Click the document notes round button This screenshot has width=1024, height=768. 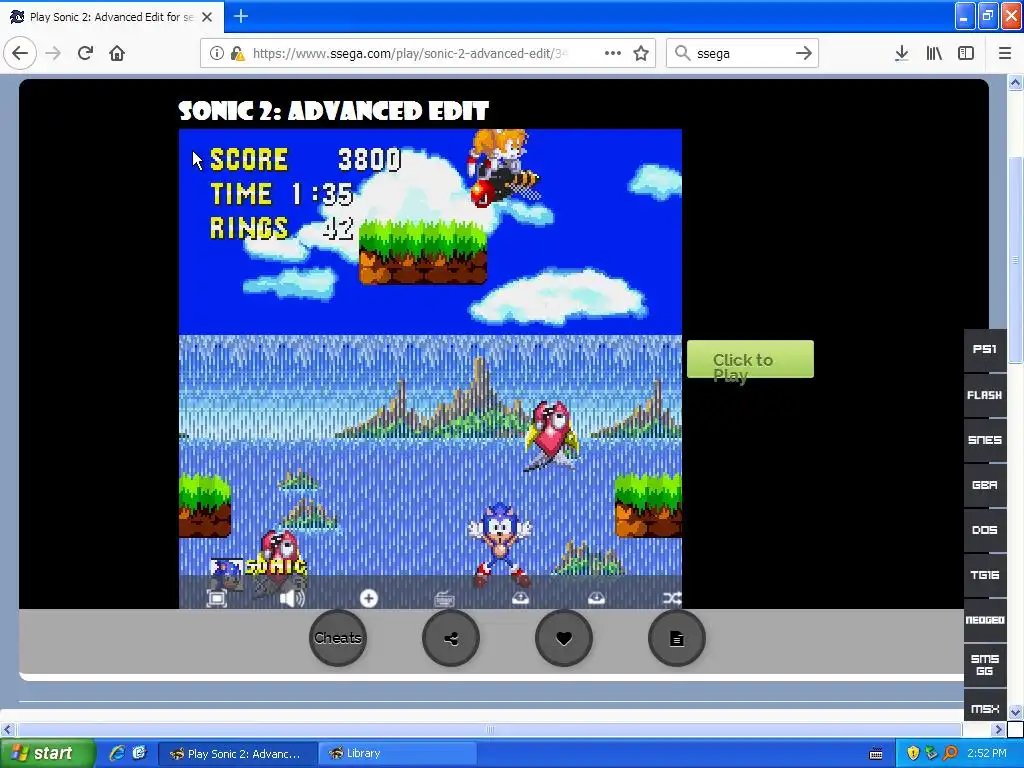[677, 638]
